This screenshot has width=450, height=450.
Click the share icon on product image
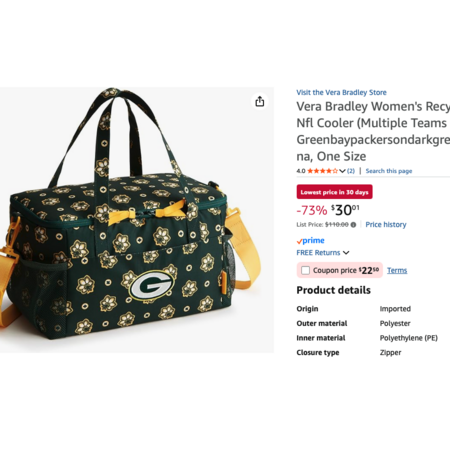260,101
